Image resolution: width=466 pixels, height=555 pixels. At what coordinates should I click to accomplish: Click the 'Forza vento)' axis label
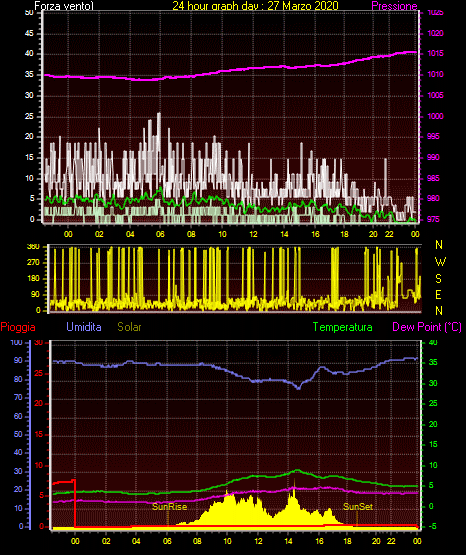(64, 6)
